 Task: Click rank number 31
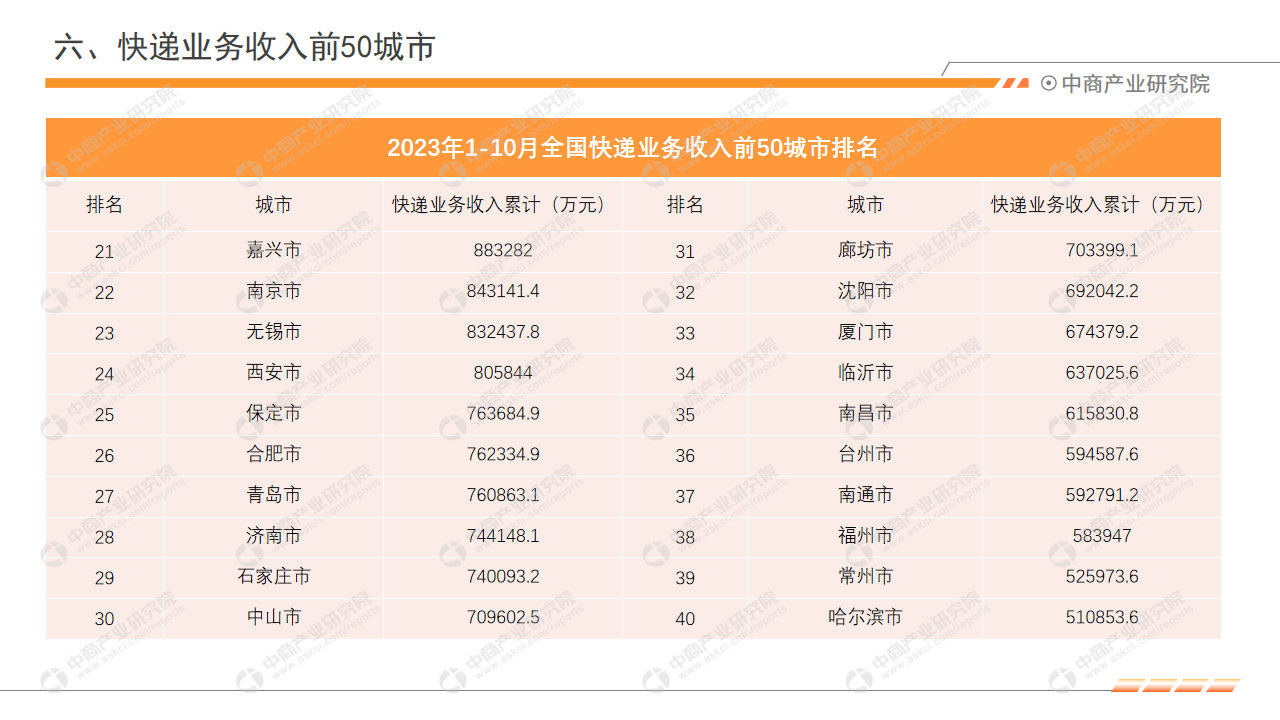point(685,252)
